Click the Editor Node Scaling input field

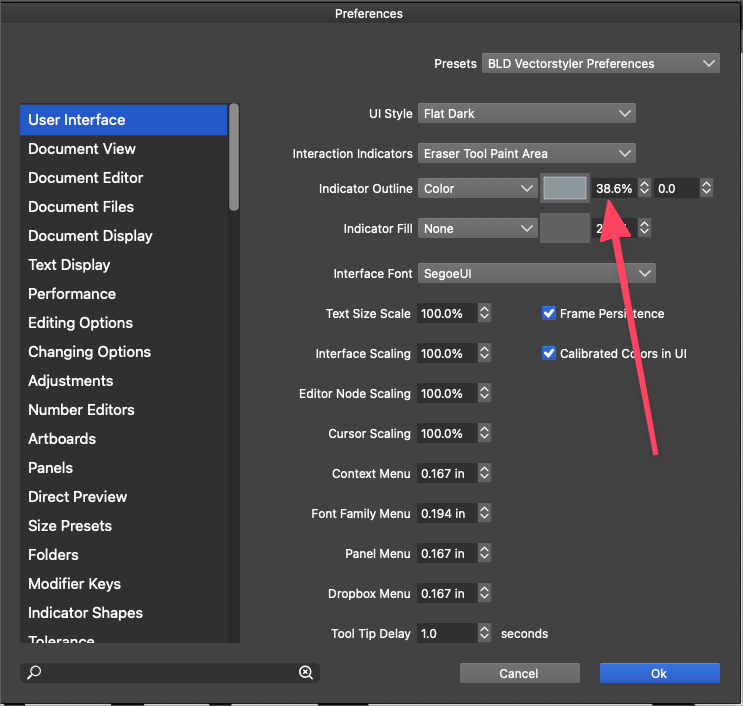click(445, 394)
